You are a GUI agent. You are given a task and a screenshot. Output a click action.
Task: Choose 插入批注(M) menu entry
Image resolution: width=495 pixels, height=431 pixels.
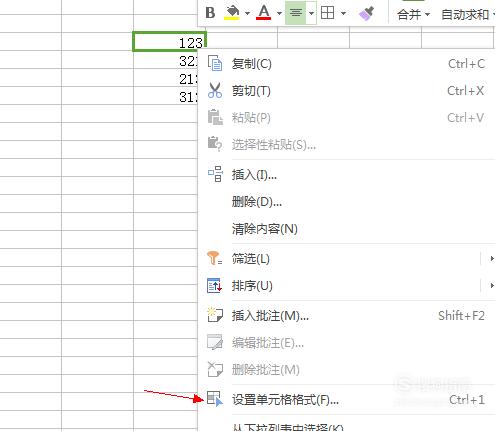pyautogui.click(x=346, y=316)
